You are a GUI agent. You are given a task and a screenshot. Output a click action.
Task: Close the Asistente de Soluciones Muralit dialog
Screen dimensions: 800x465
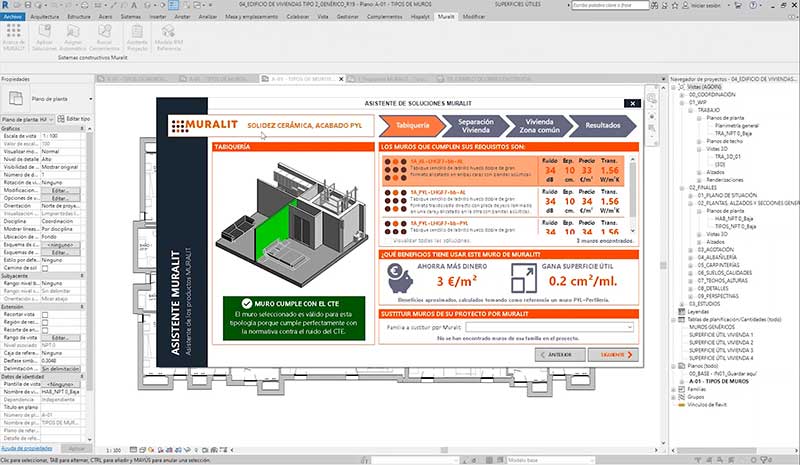click(x=633, y=103)
